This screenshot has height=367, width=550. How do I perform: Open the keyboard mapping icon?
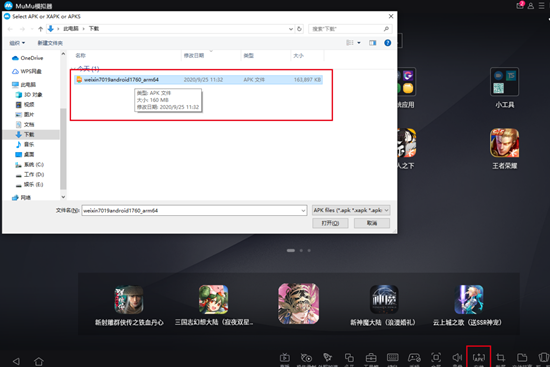[393, 358]
